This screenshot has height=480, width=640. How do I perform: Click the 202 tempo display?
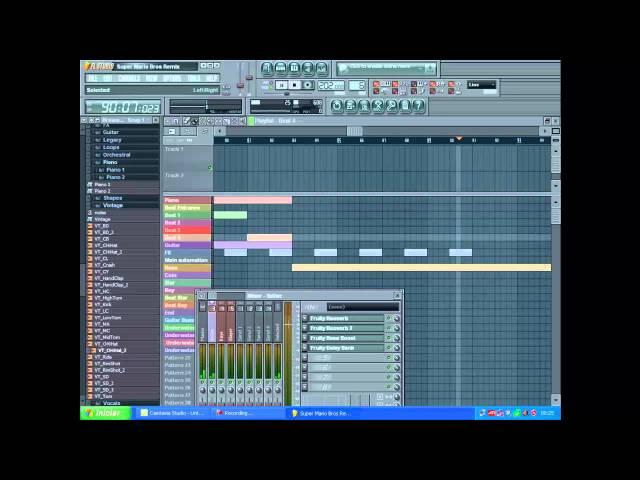click(331, 85)
